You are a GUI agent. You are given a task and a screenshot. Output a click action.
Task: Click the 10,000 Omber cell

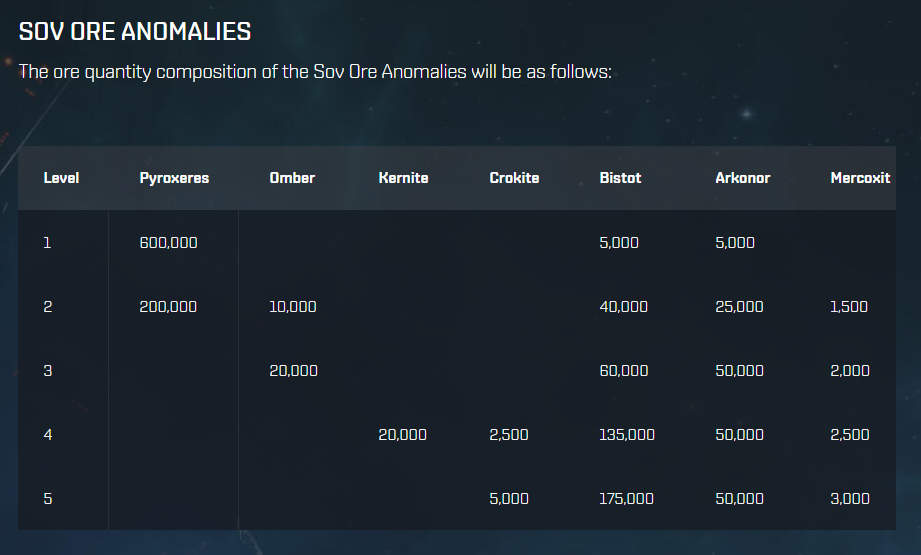pos(293,306)
